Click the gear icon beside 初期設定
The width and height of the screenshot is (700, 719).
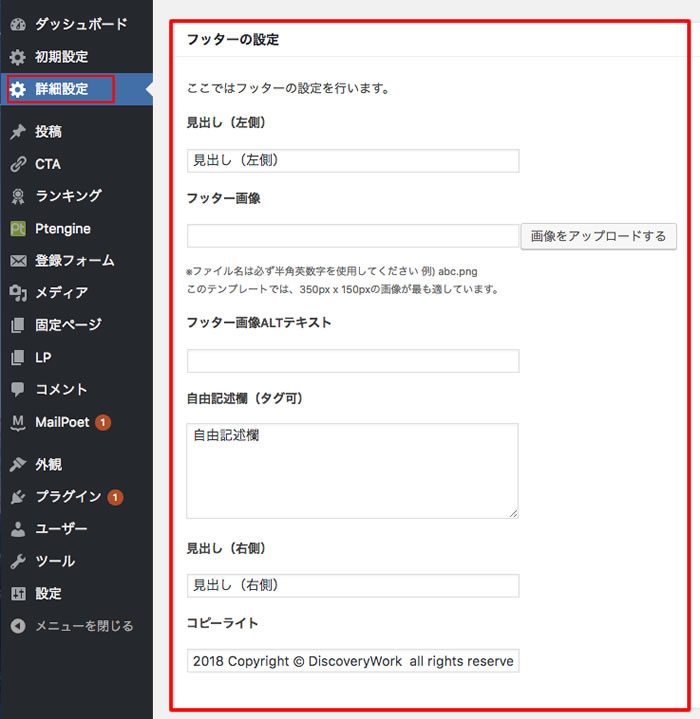click(18, 56)
